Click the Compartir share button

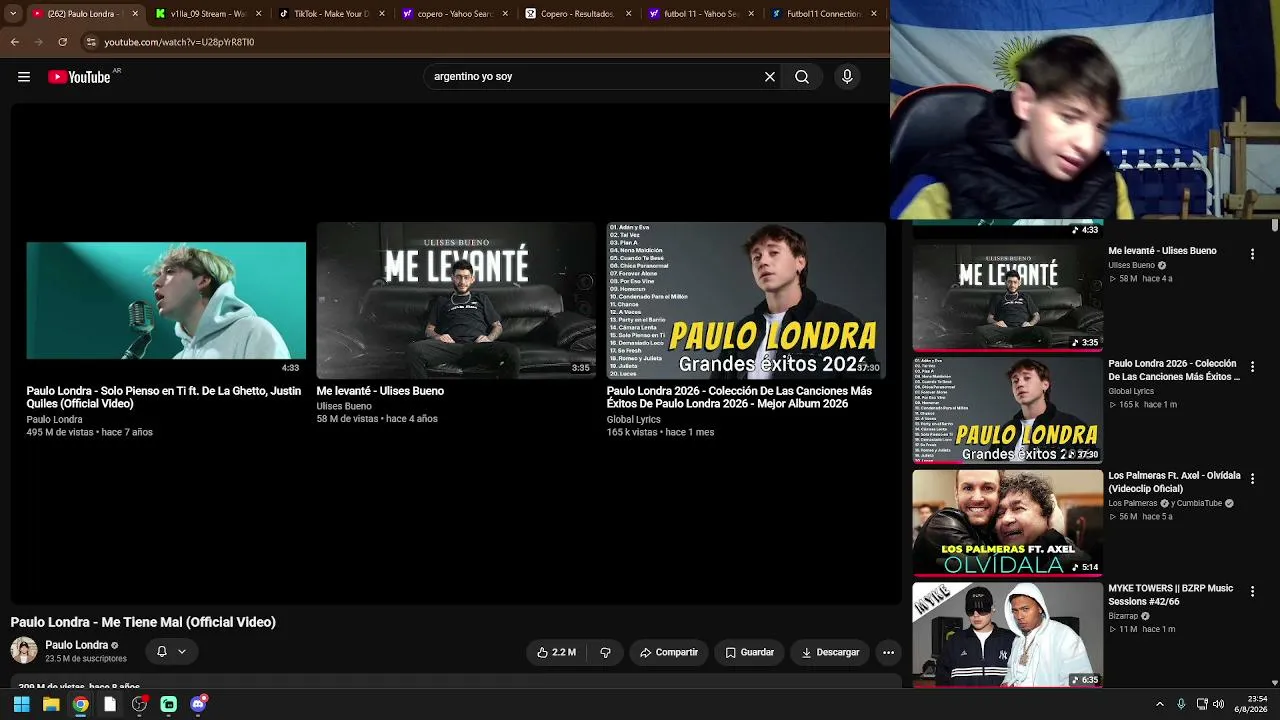[x=669, y=652]
